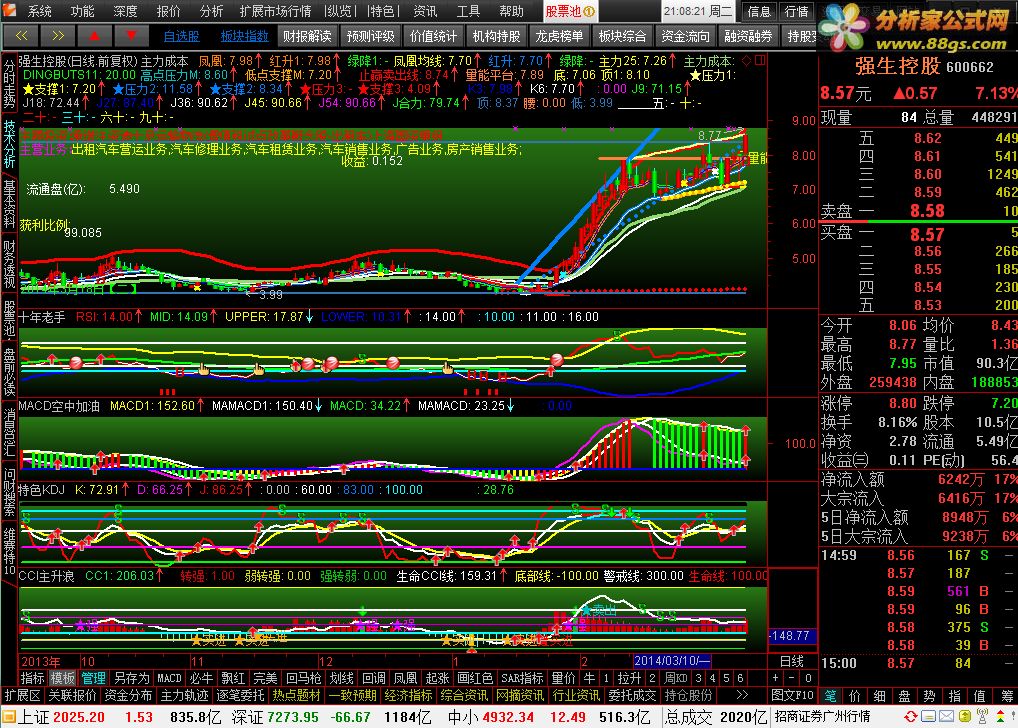Select 盘前必读 in left sidebar
Screen dimensions: 1018x728
[x=9, y=372]
